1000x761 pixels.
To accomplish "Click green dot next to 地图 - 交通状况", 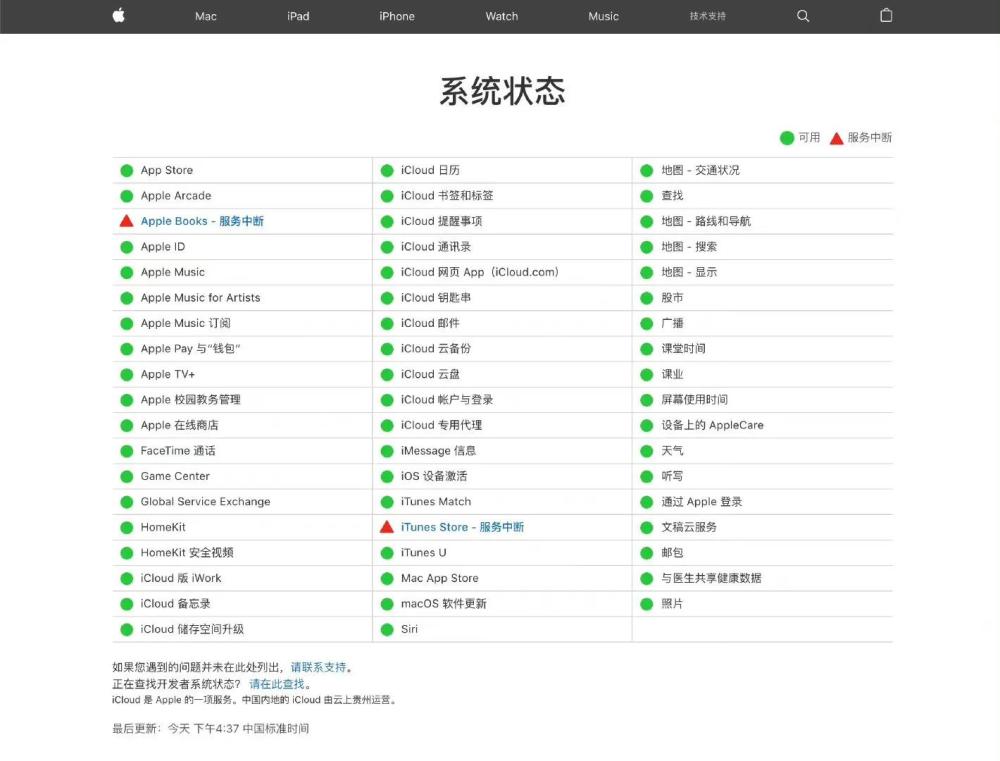I will tap(647, 170).
